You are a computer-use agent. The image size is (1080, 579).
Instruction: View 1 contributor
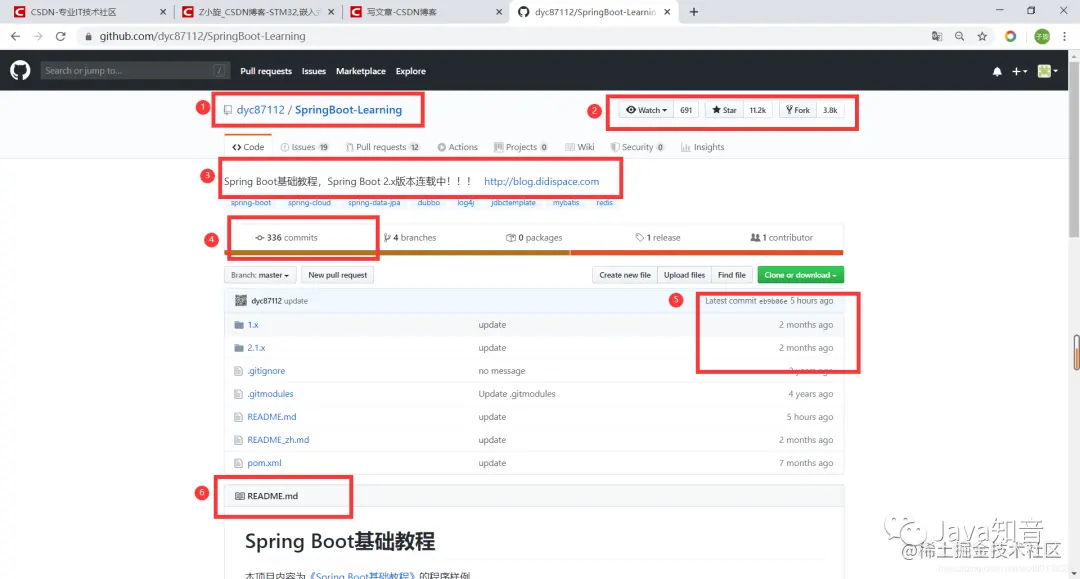point(781,238)
